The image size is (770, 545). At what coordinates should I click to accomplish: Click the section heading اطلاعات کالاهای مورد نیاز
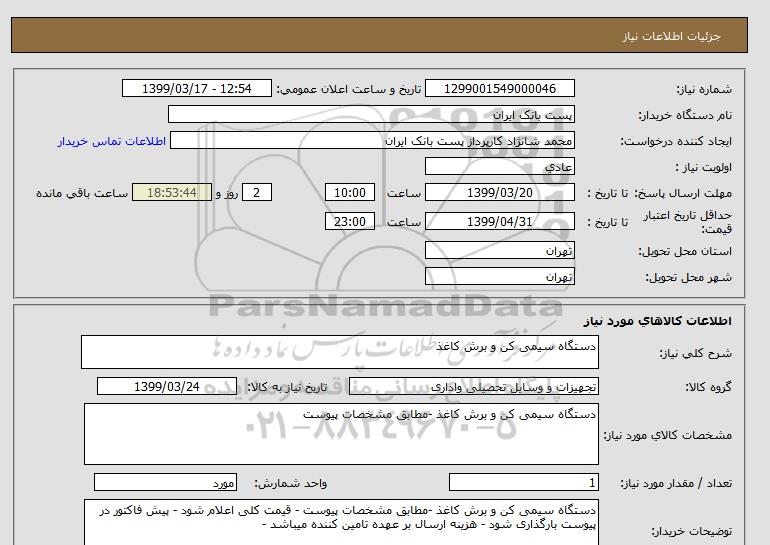(x=658, y=321)
